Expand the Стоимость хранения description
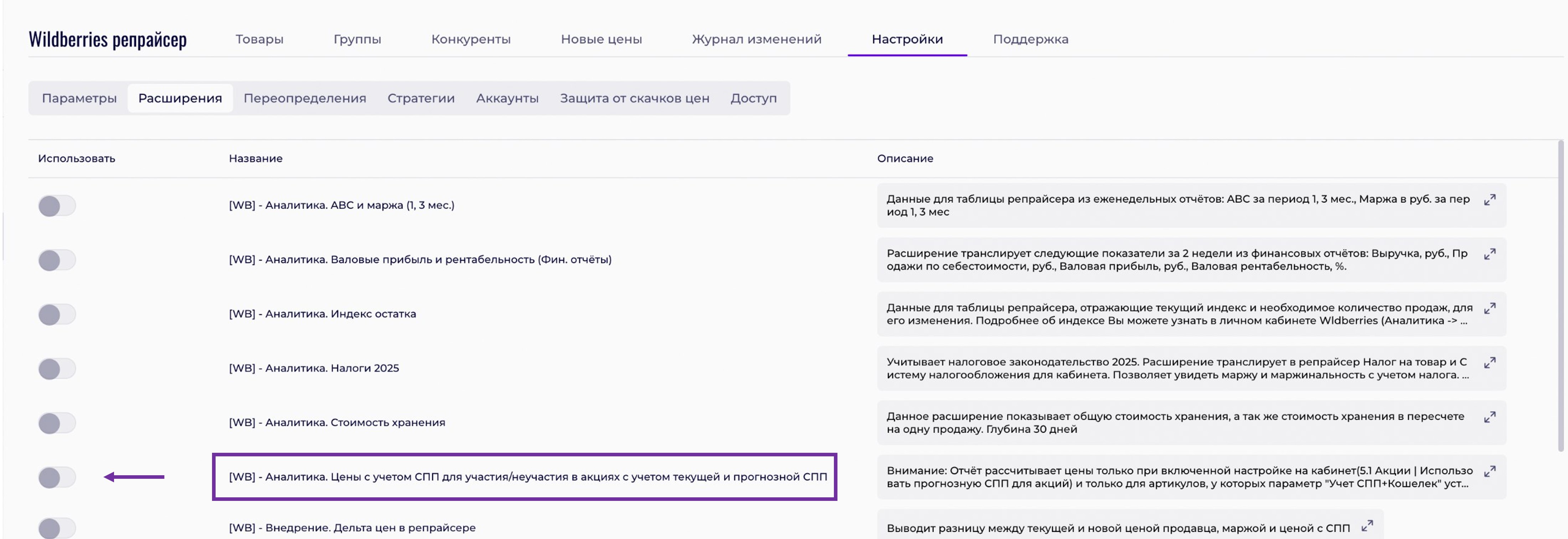The height and width of the screenshot is (539, 1568). tap(1489, 417)
